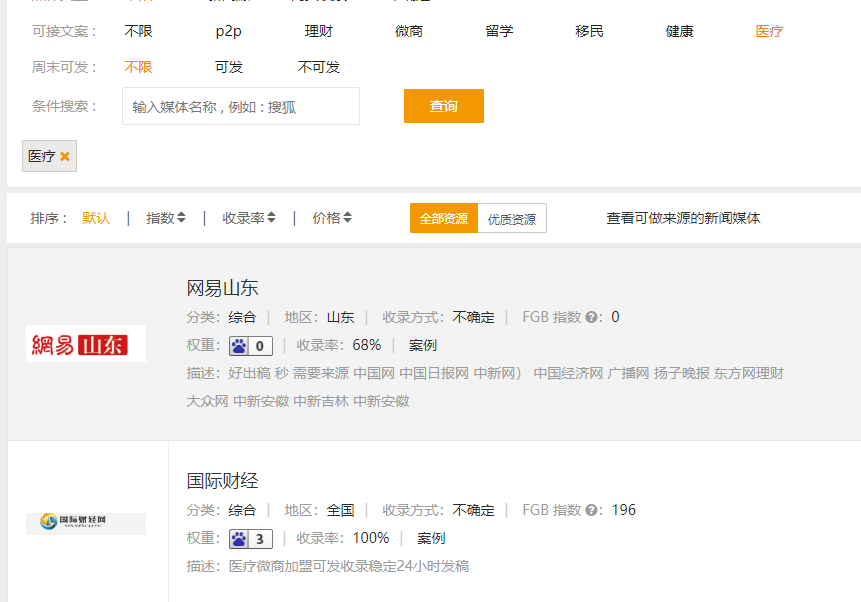The width and height of the screenshot is (861, 602).
Task: Click the 国际财经网 logo thumbnail
Action: pos(86,523)
